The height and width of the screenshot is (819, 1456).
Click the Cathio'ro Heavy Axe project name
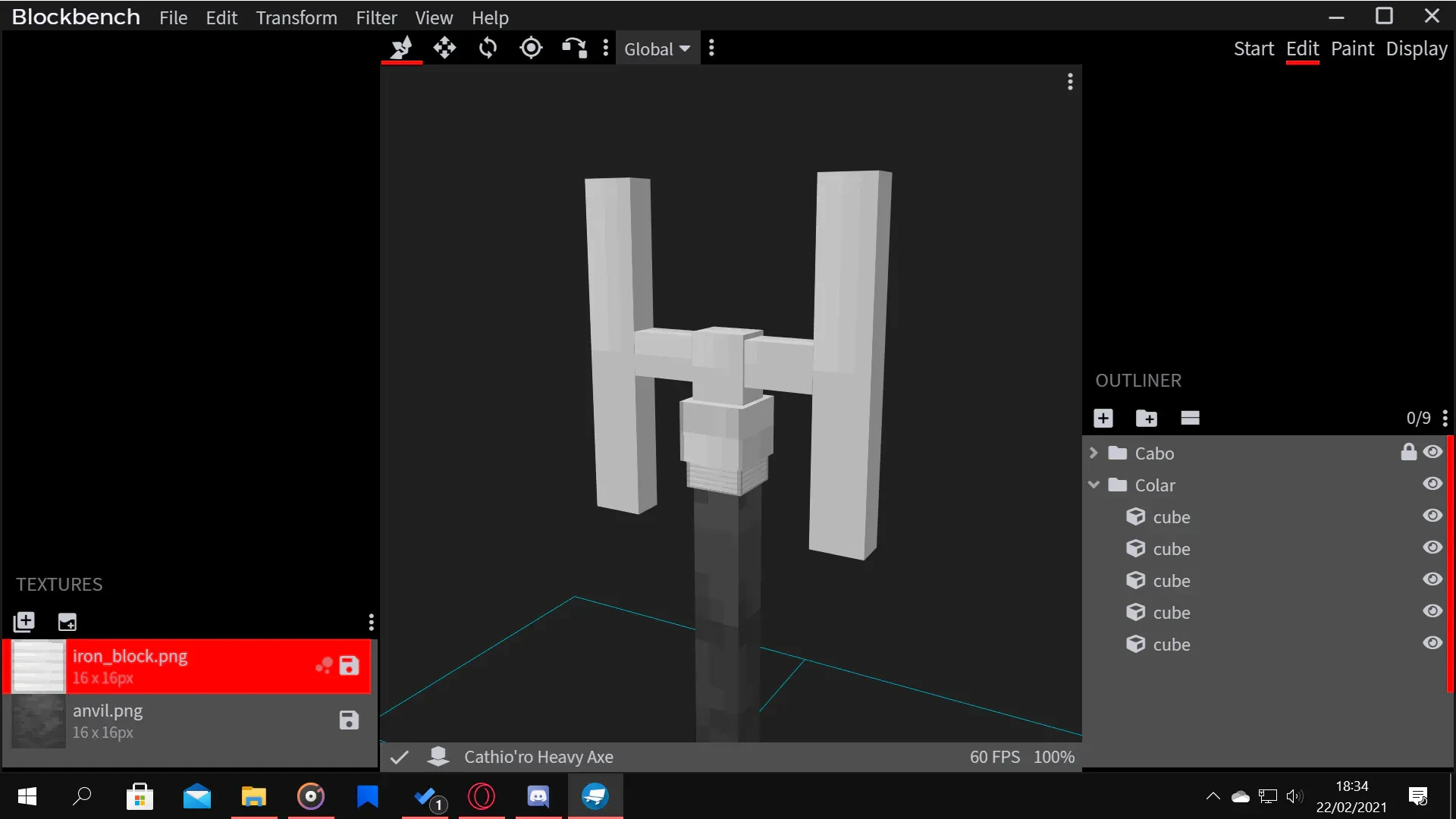(x=538, y=757)
